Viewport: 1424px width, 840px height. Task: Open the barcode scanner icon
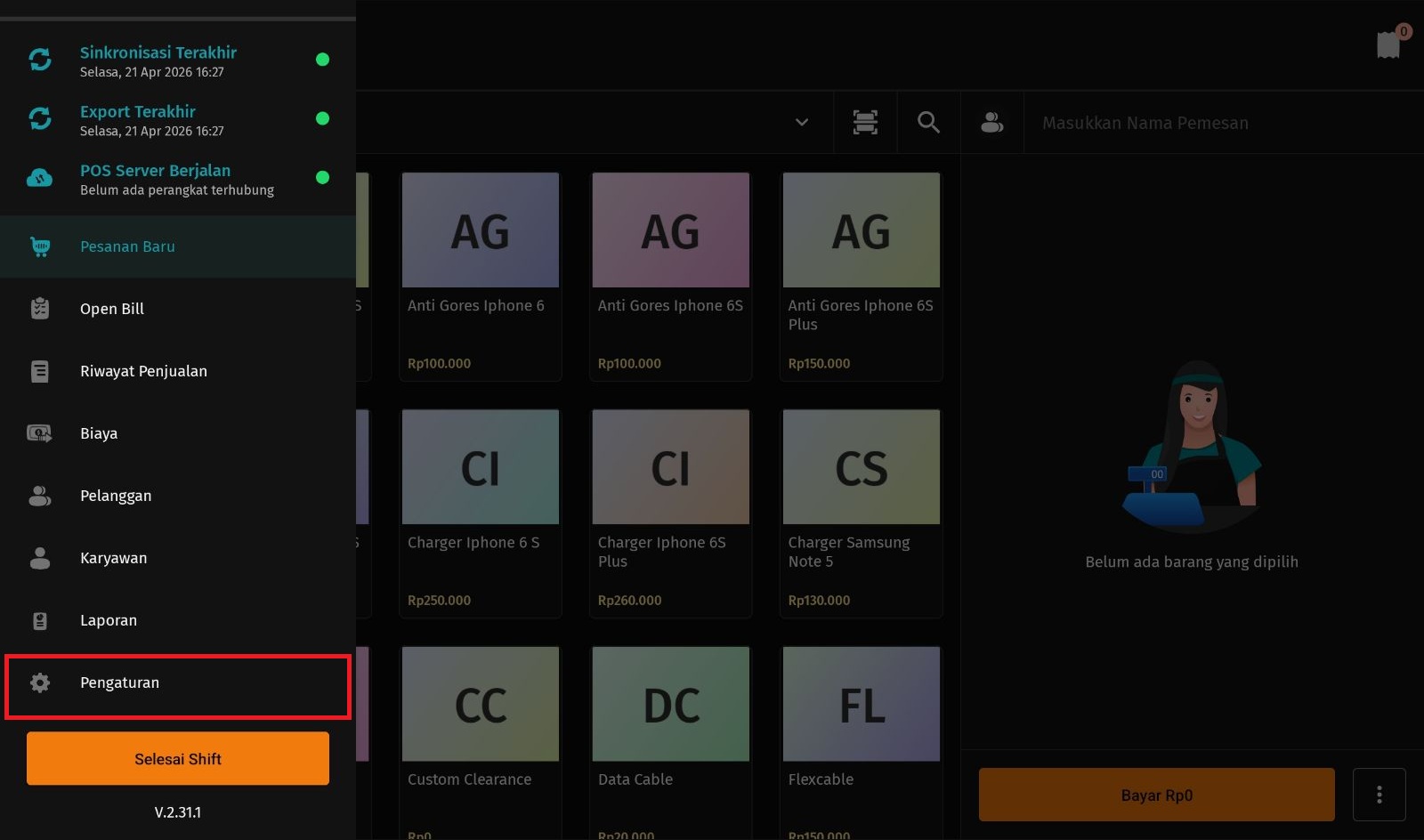[865, 123]
